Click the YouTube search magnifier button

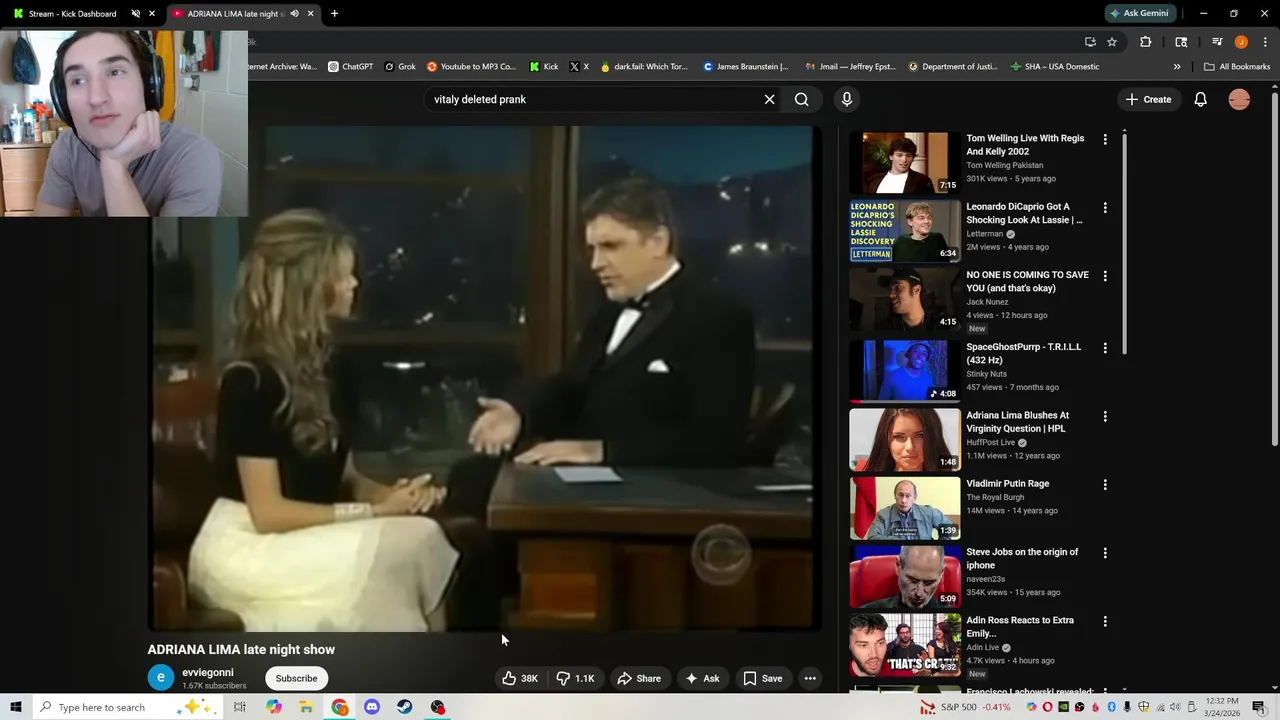[x=801, y=99]
